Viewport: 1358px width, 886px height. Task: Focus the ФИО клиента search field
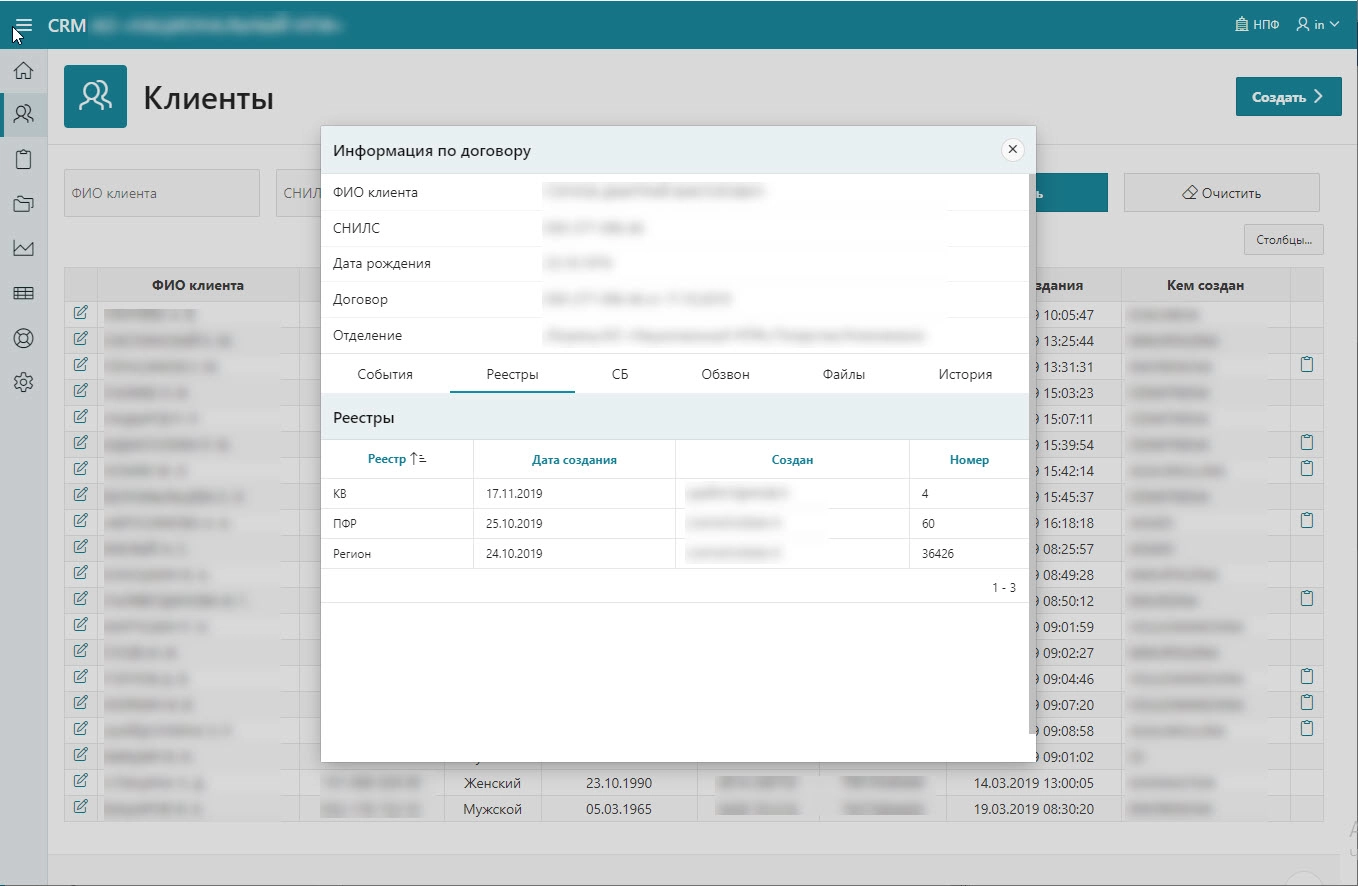pos(162,193)
